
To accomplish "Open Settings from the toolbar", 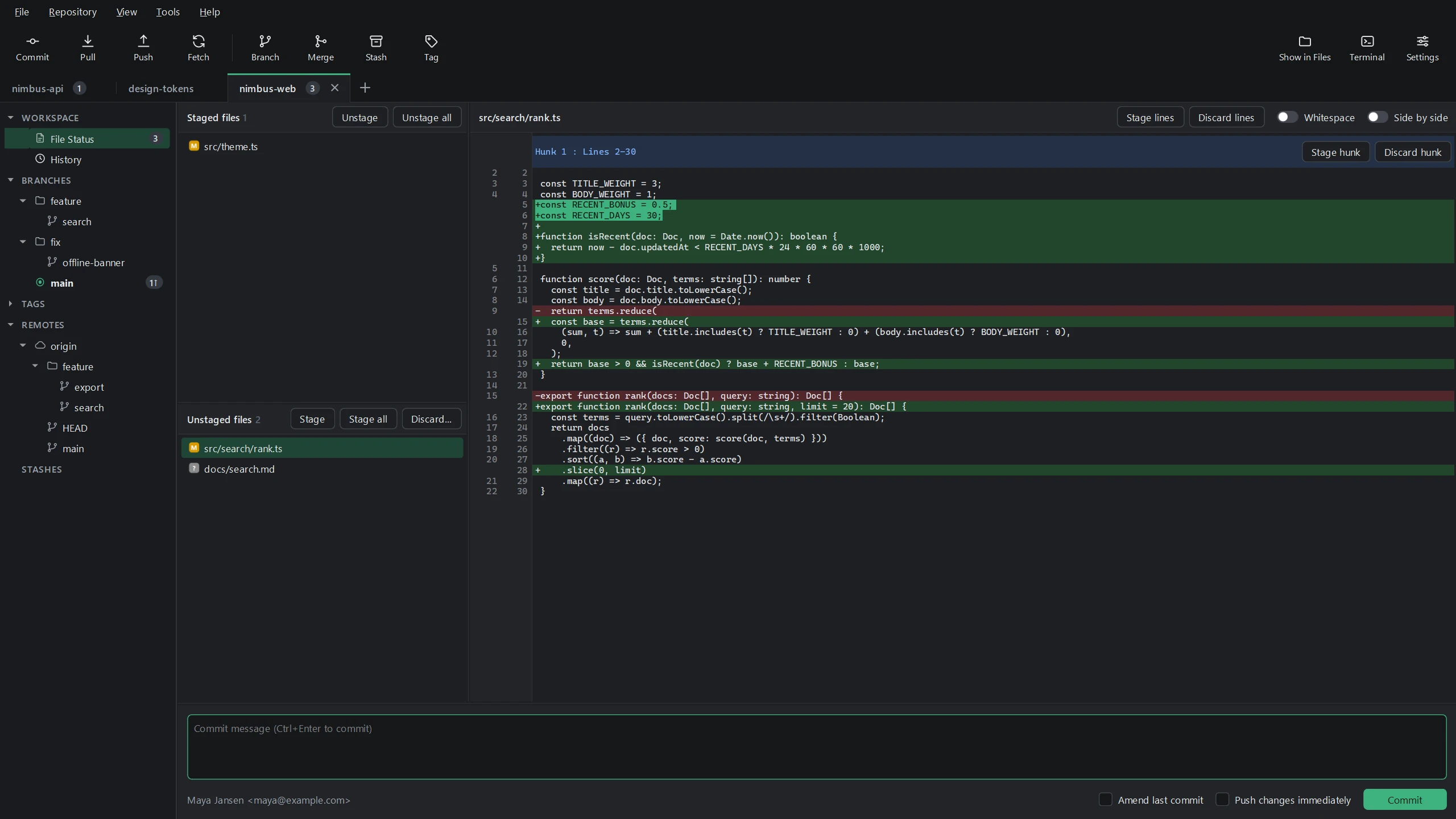I will pos(1422,48).
